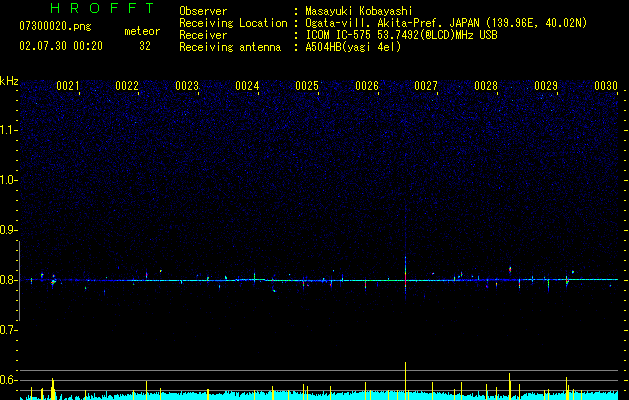Click the meteor label
This screenshot has width=629, height=400.
pyautogui.click(x=142, y=31)
